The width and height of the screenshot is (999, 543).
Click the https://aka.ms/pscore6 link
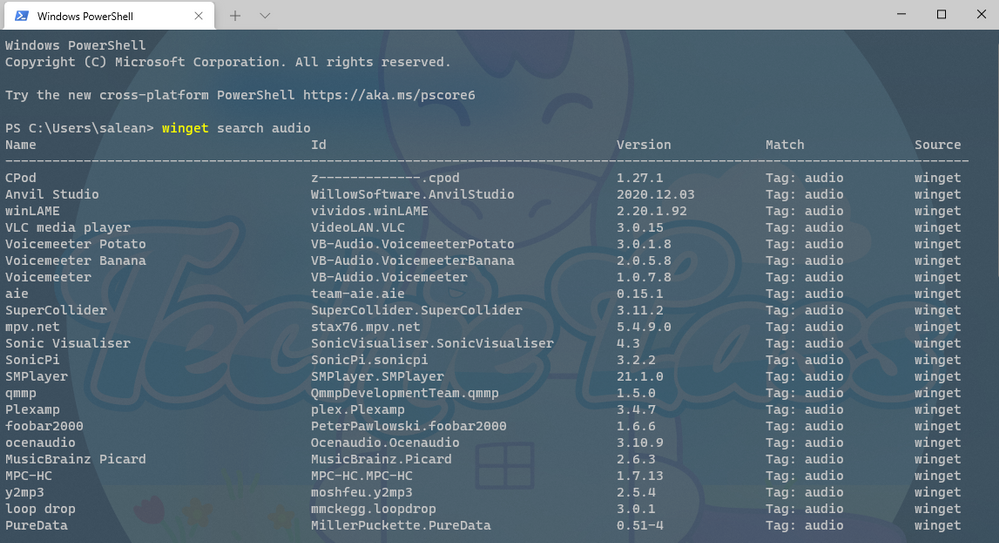(389, 95)
